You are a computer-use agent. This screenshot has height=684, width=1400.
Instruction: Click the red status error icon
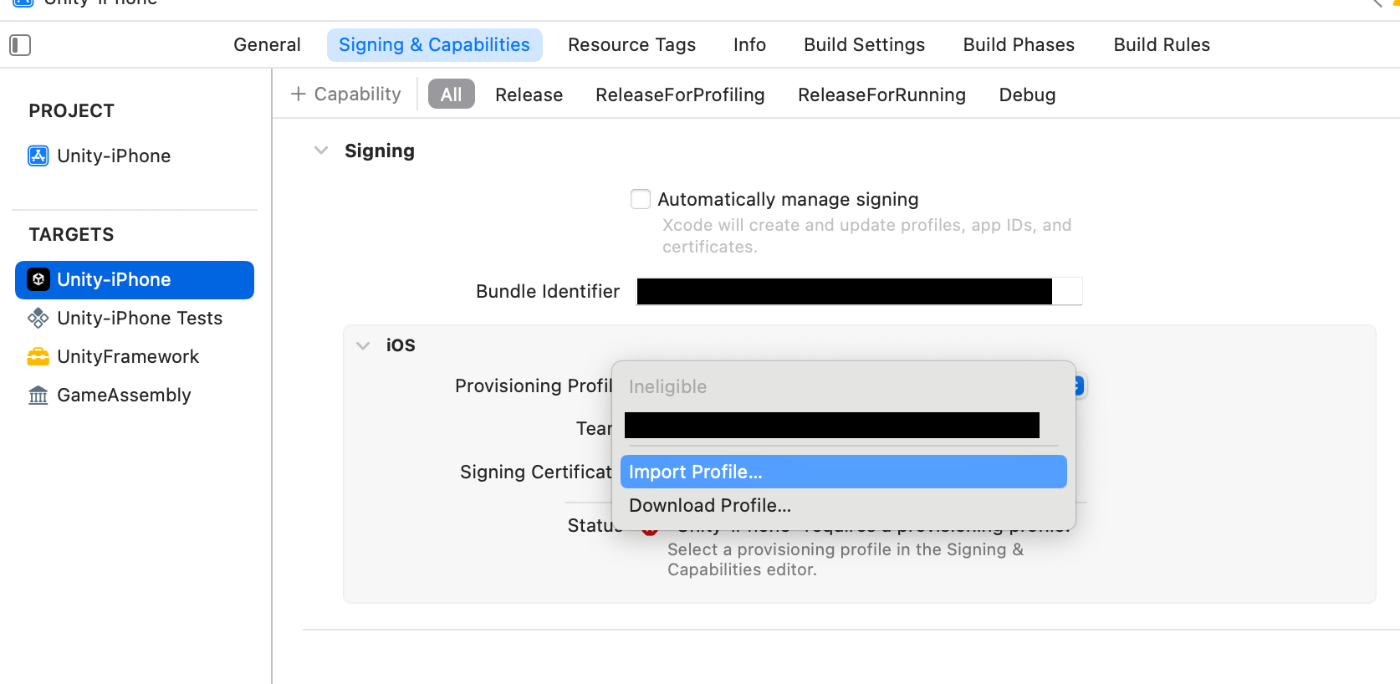click(x=650, y=528)
